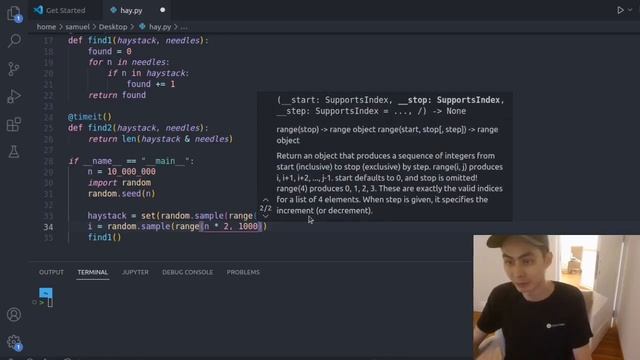Click 'return found' statement

click(x=117, y=95)
